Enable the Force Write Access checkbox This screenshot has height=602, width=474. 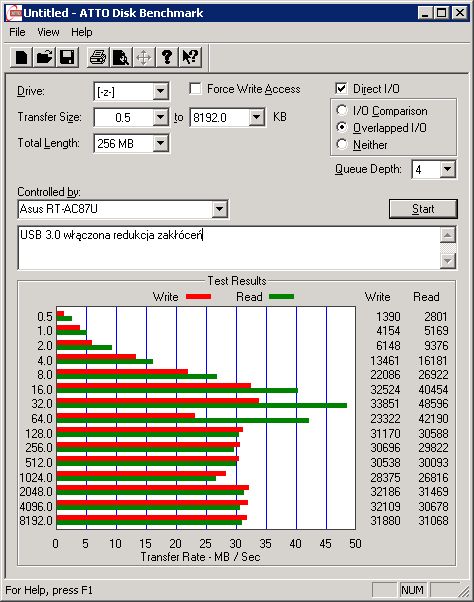point(195,89)
